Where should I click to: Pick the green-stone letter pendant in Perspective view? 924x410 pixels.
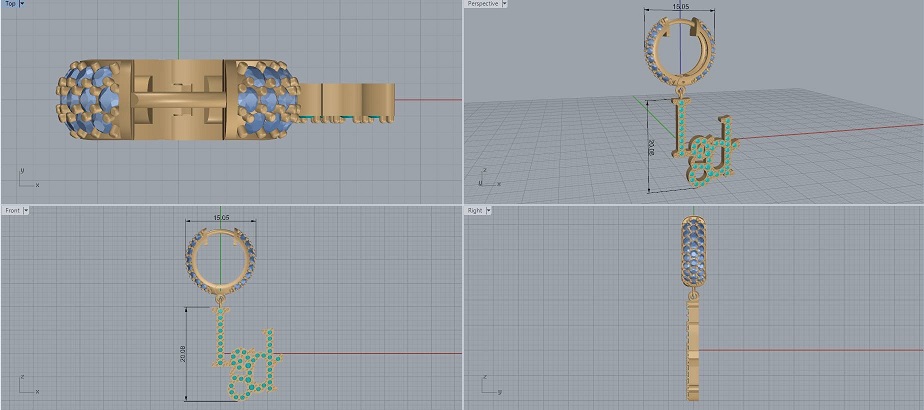[x=708, y=150]
